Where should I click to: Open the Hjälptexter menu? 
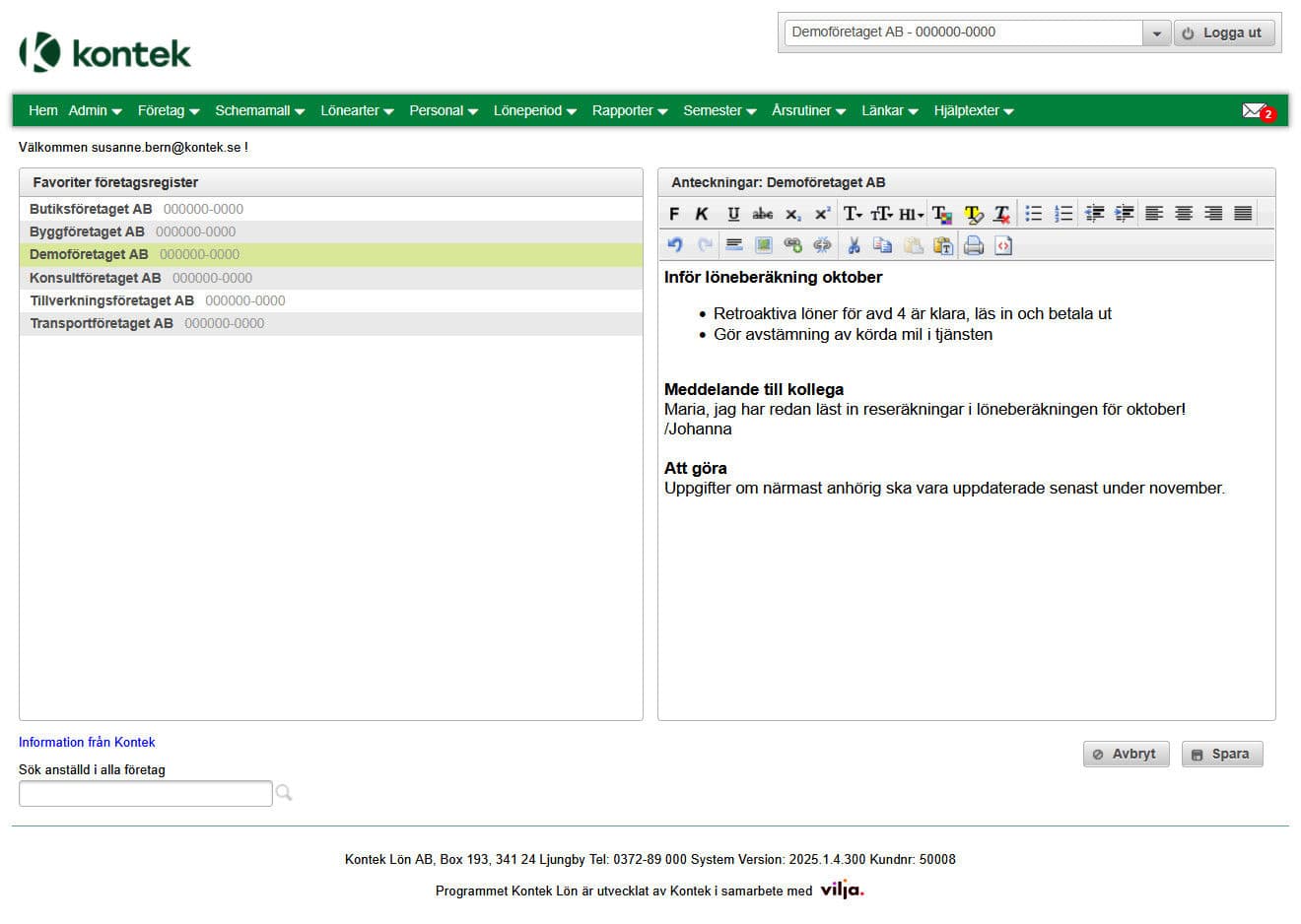coord(974,110)
